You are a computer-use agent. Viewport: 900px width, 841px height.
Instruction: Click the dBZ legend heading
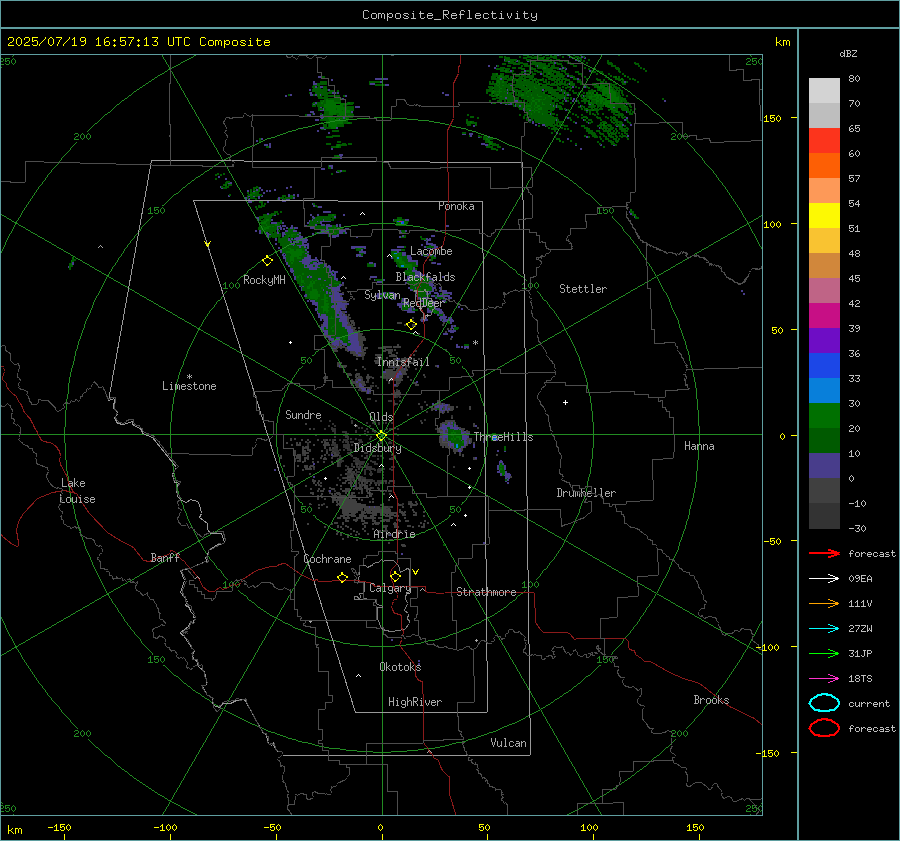[848, 53]
